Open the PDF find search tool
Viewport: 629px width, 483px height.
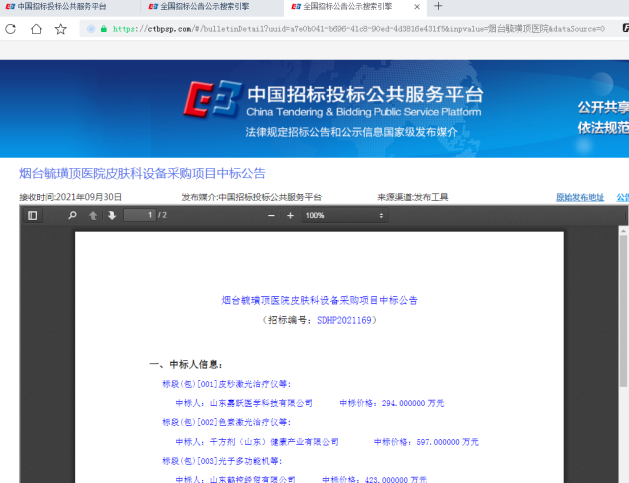point(72,215)
